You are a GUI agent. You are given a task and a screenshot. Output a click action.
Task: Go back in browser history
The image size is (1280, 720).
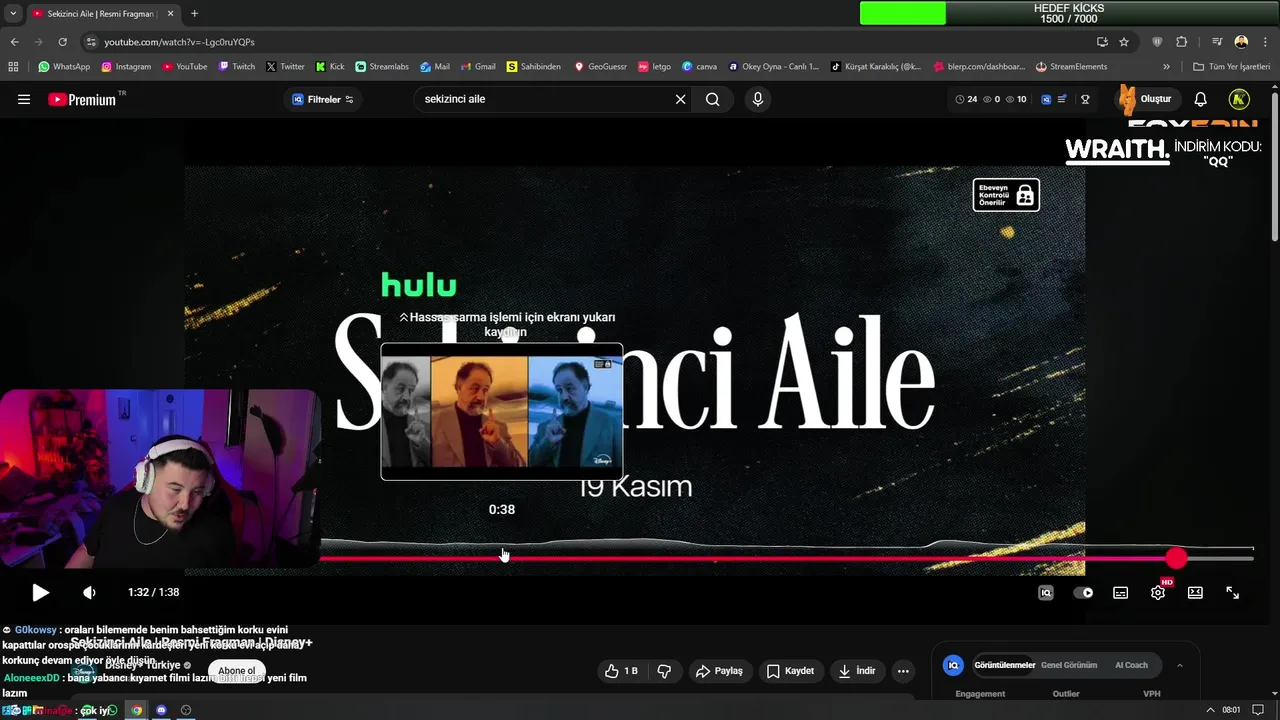tap(14, 42)
